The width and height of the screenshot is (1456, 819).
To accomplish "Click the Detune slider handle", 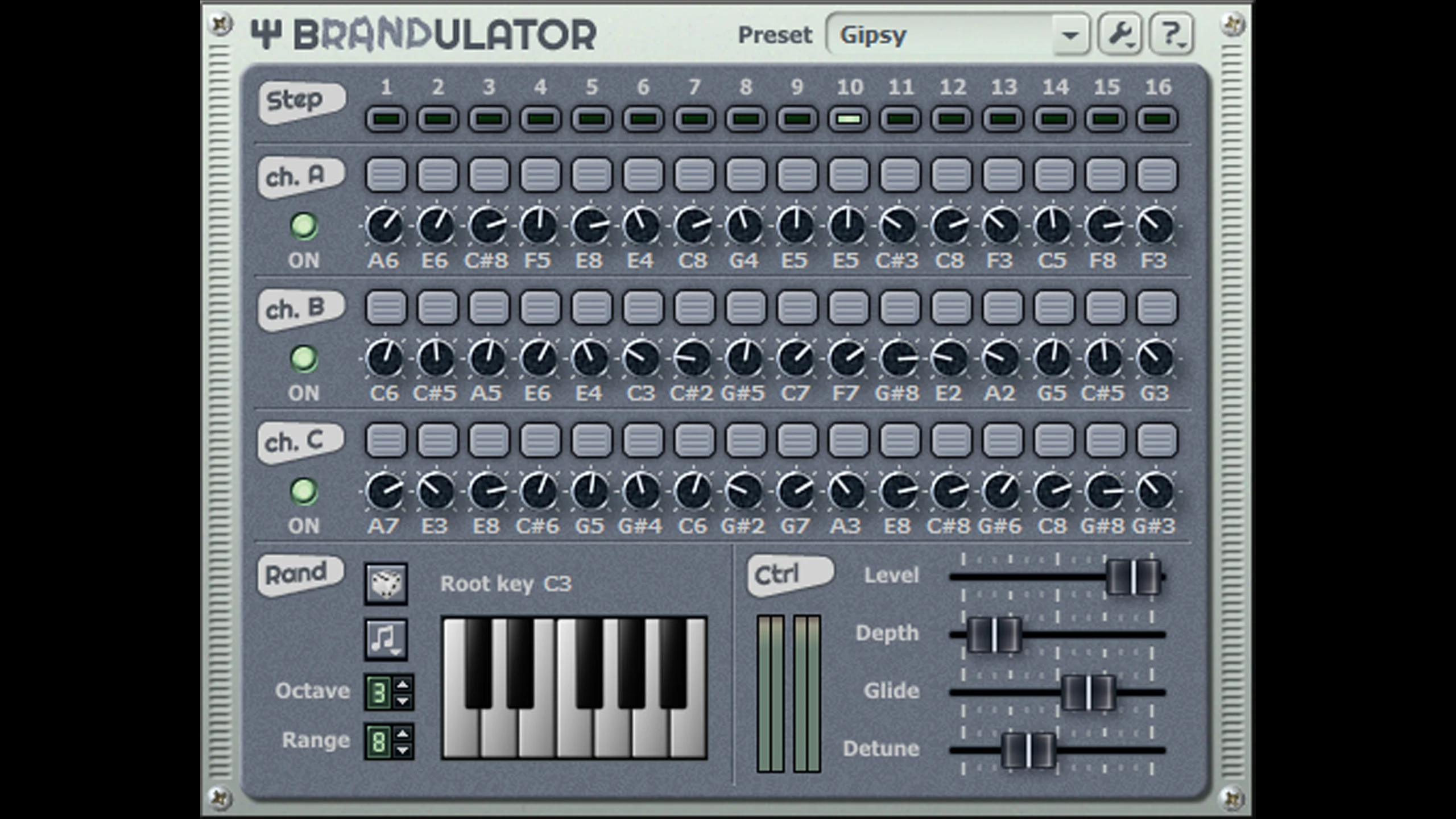I will [1028, 750].
